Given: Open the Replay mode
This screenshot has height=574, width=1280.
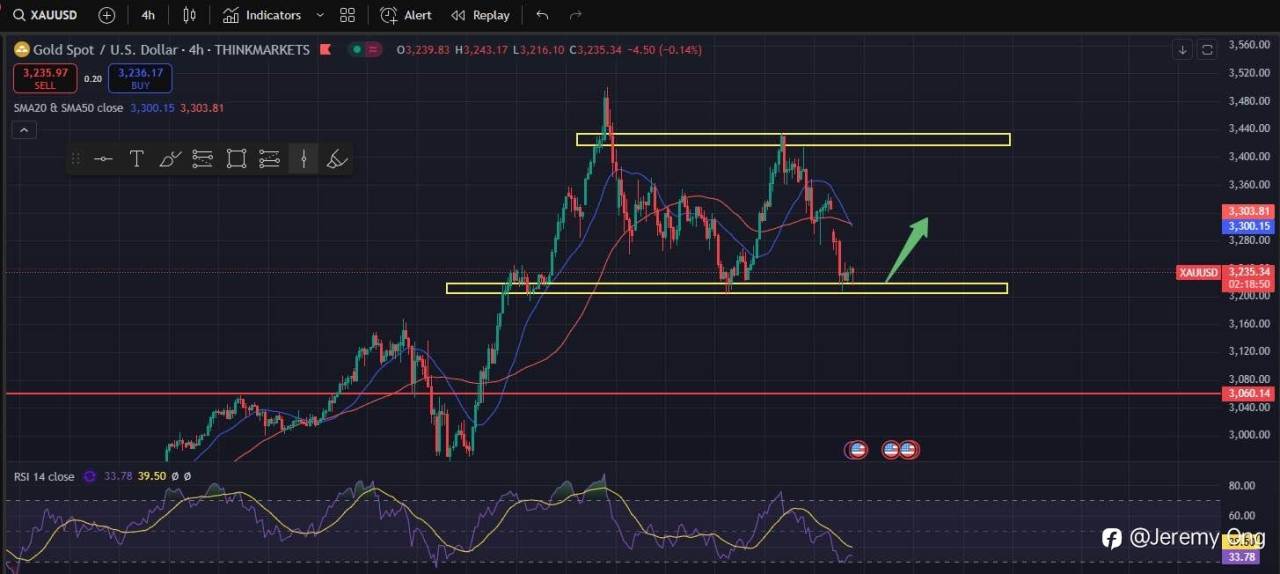Looking at the screenshot, I should [x=480, y=15].
